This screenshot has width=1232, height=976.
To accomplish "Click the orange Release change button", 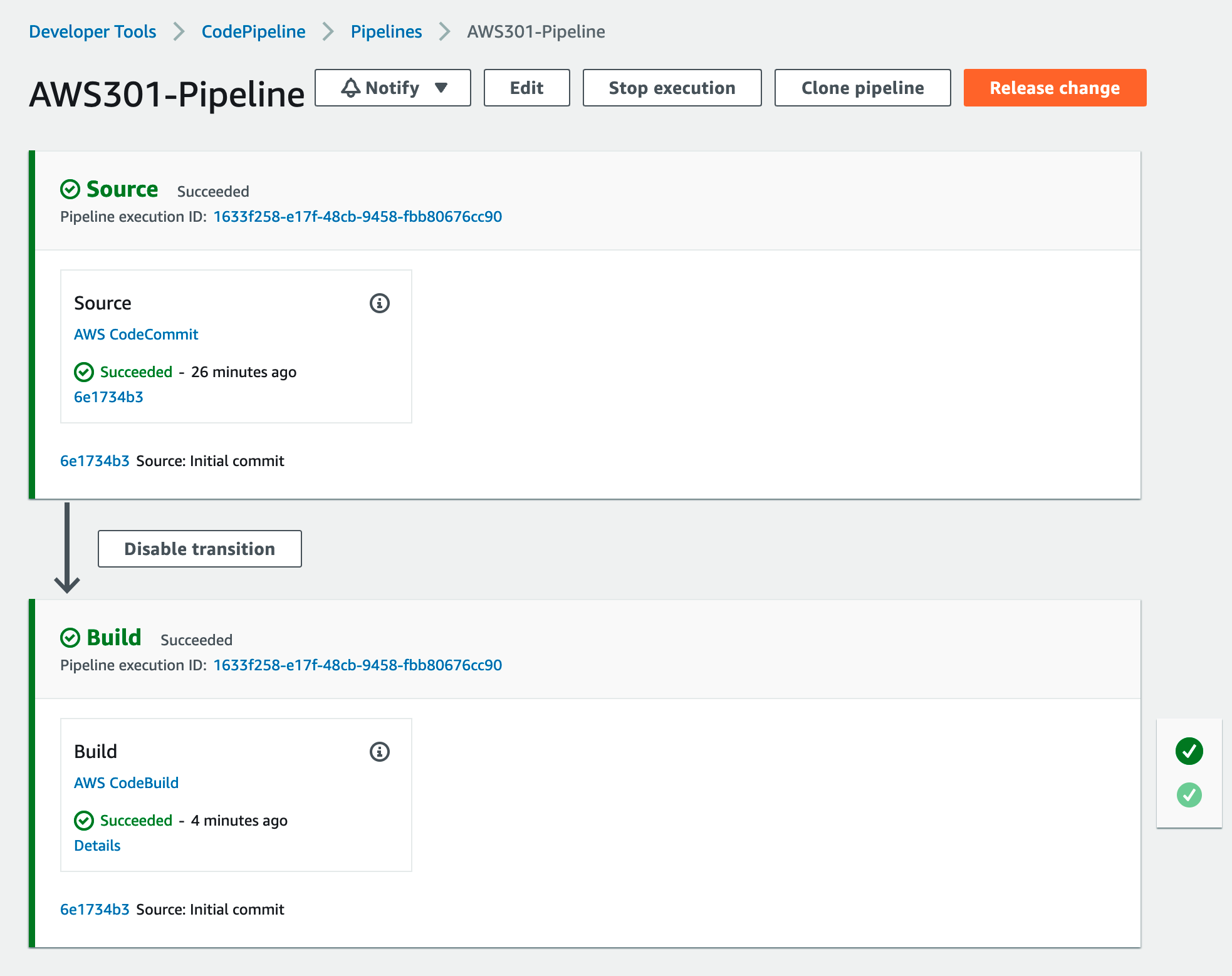I will click(x=1055, y=88).
